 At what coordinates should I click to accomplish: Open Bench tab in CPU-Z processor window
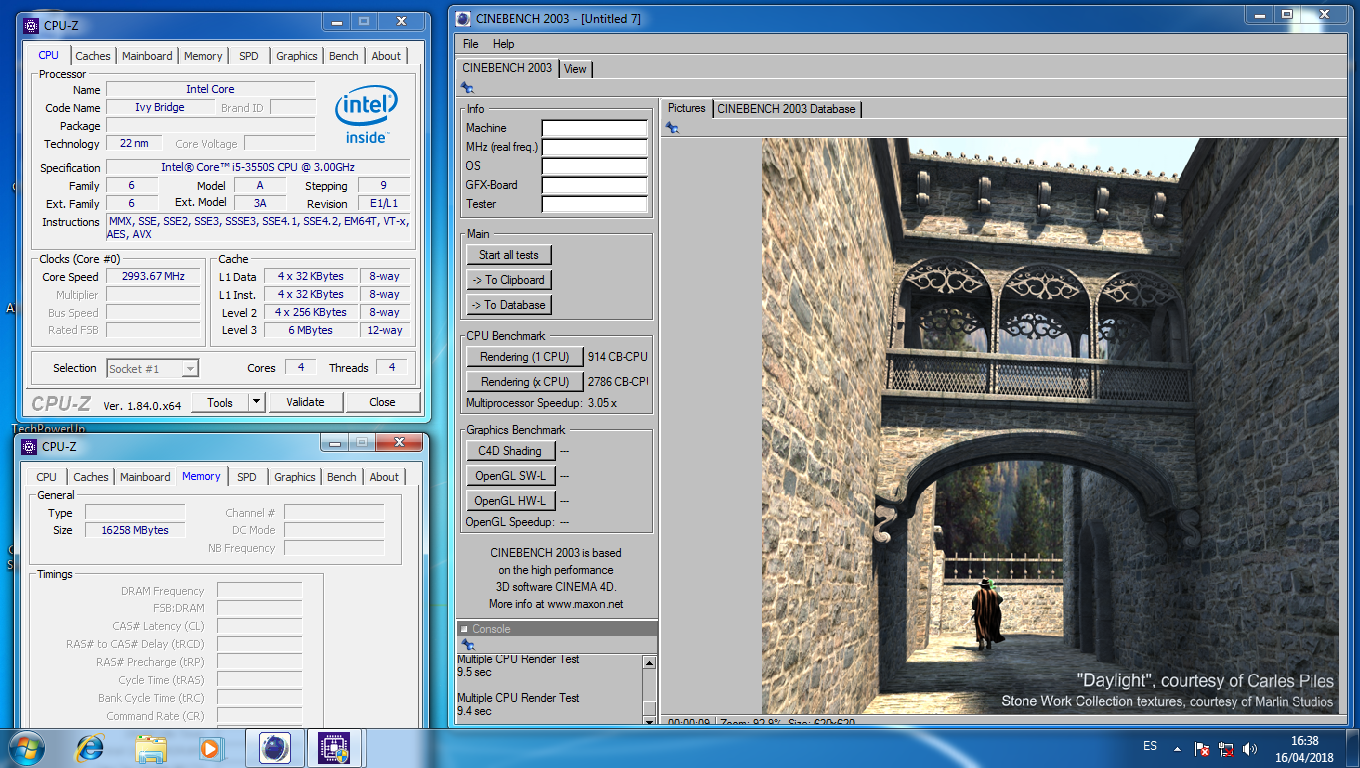(x=344, y=56)
